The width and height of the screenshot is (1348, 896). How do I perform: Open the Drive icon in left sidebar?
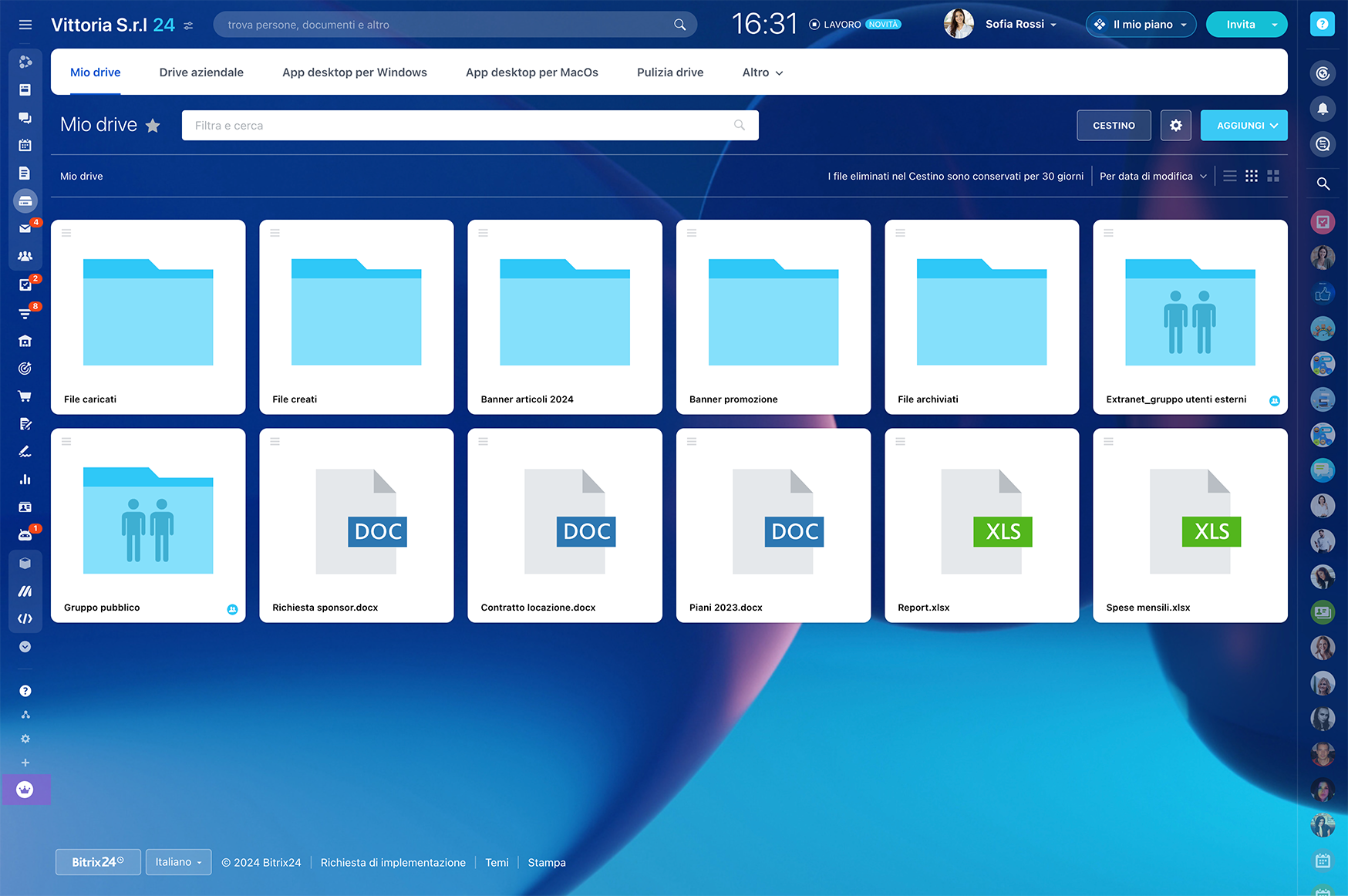[25, 201]
